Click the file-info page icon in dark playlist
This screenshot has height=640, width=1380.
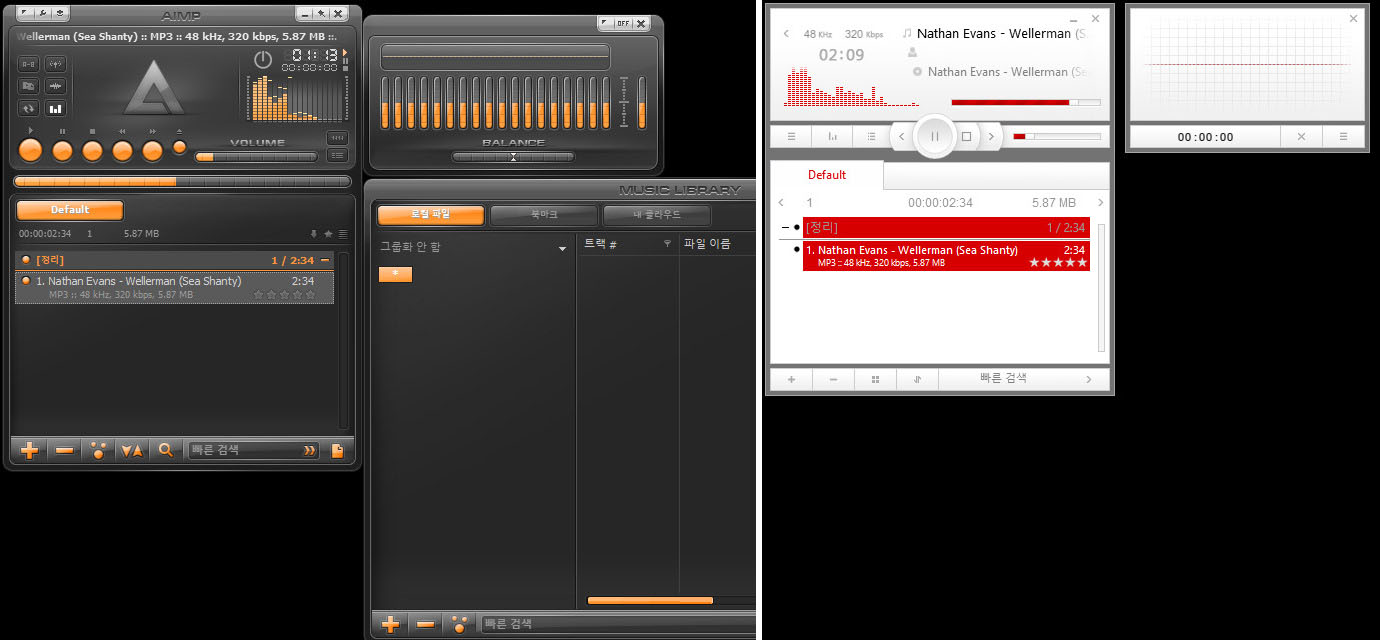(337, 451)
